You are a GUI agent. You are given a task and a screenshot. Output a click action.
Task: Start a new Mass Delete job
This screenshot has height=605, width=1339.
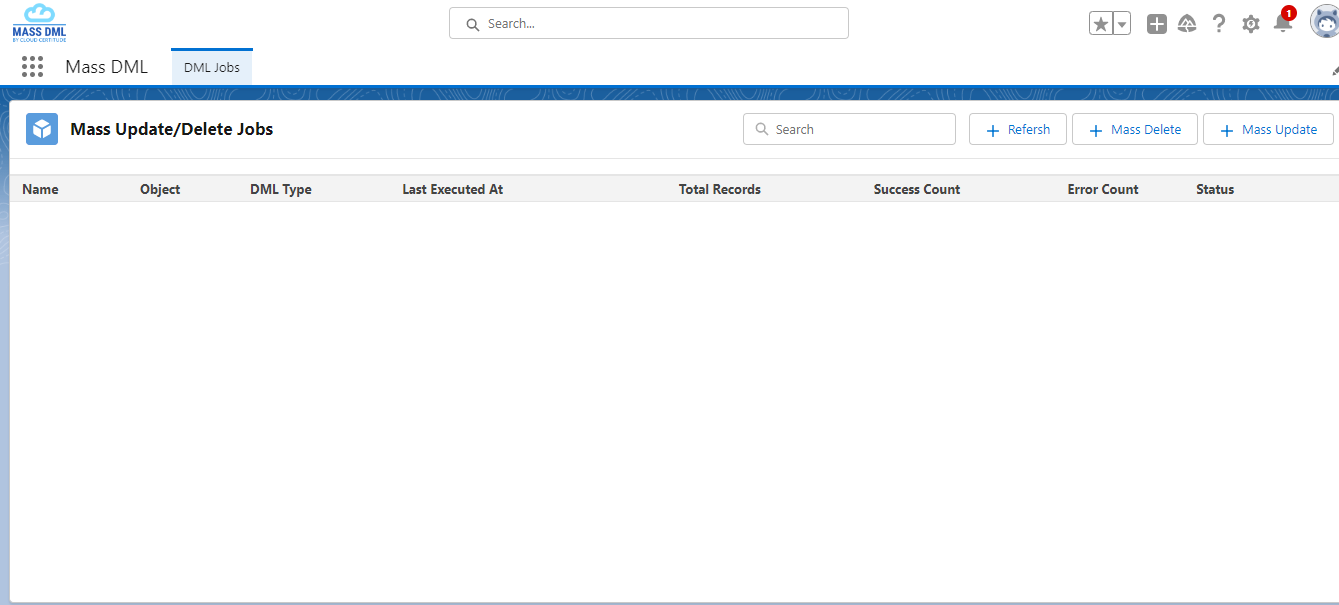(1134, 129)
